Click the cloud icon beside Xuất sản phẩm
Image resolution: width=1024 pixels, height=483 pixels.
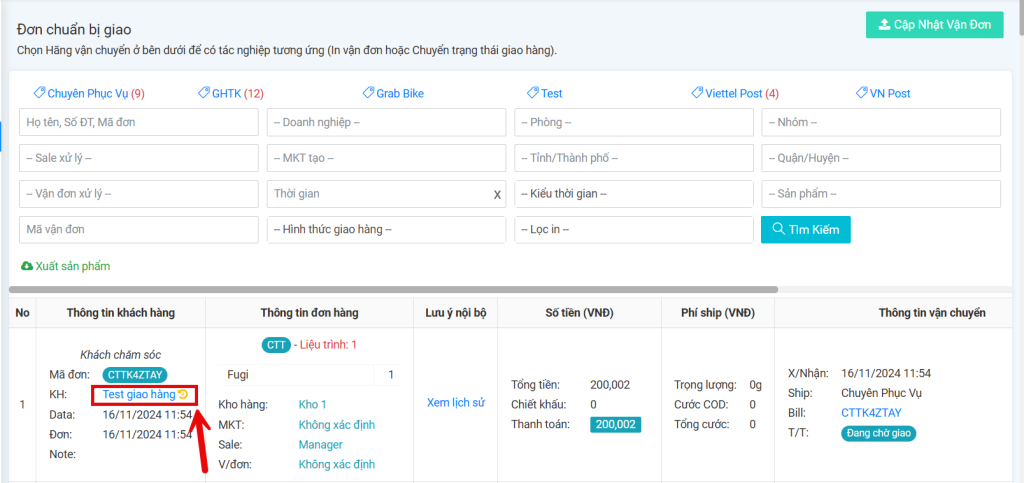tap(26, 266)
